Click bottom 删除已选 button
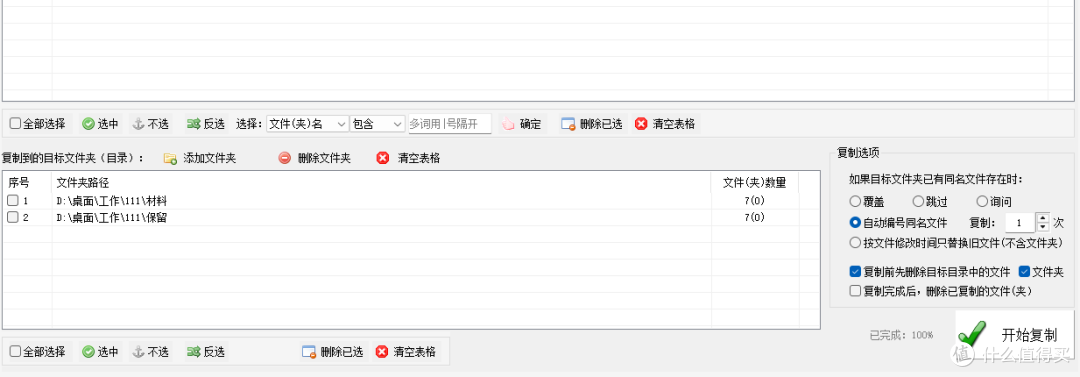 [333, 351]
